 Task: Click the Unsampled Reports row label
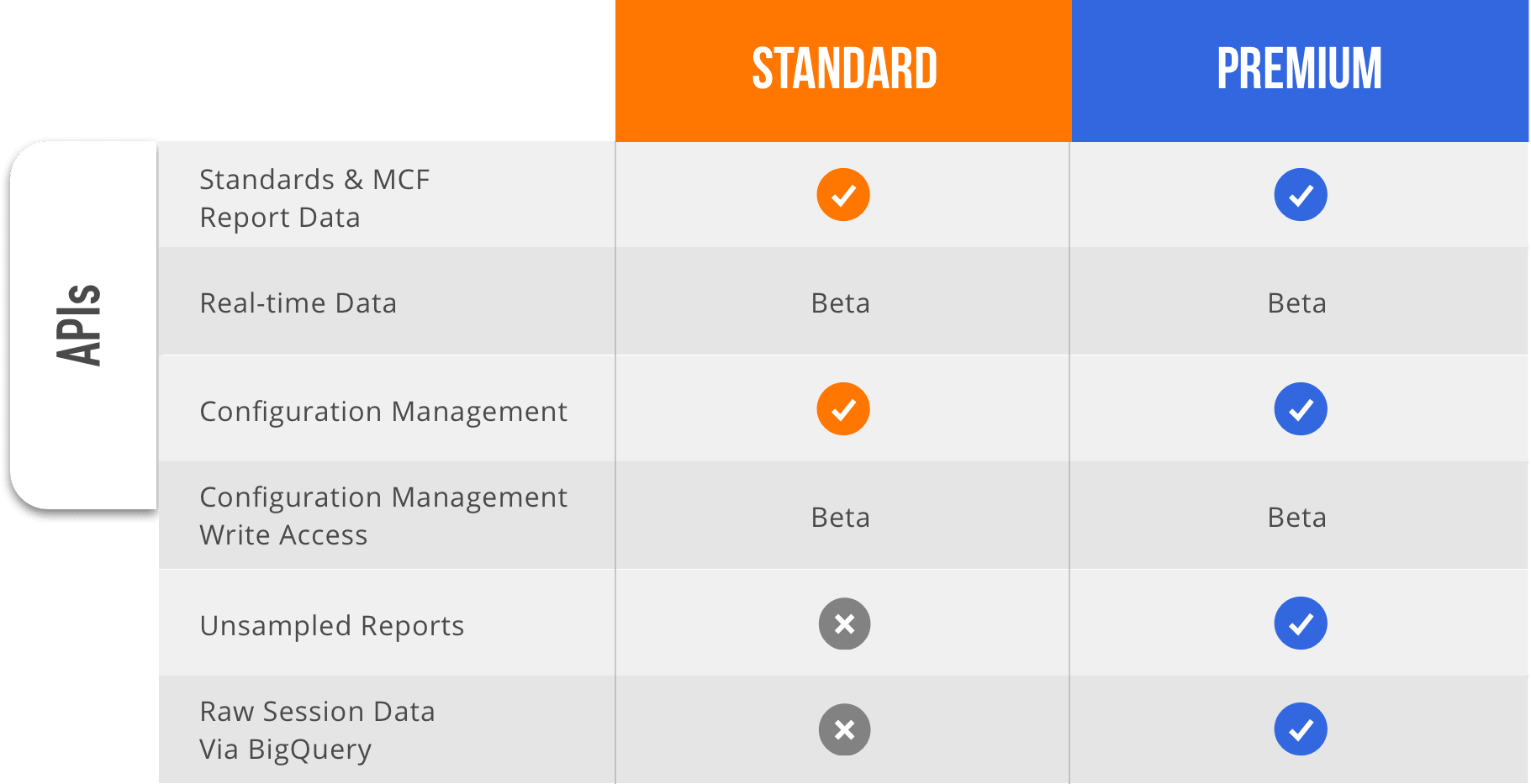[x=332, y=626]
